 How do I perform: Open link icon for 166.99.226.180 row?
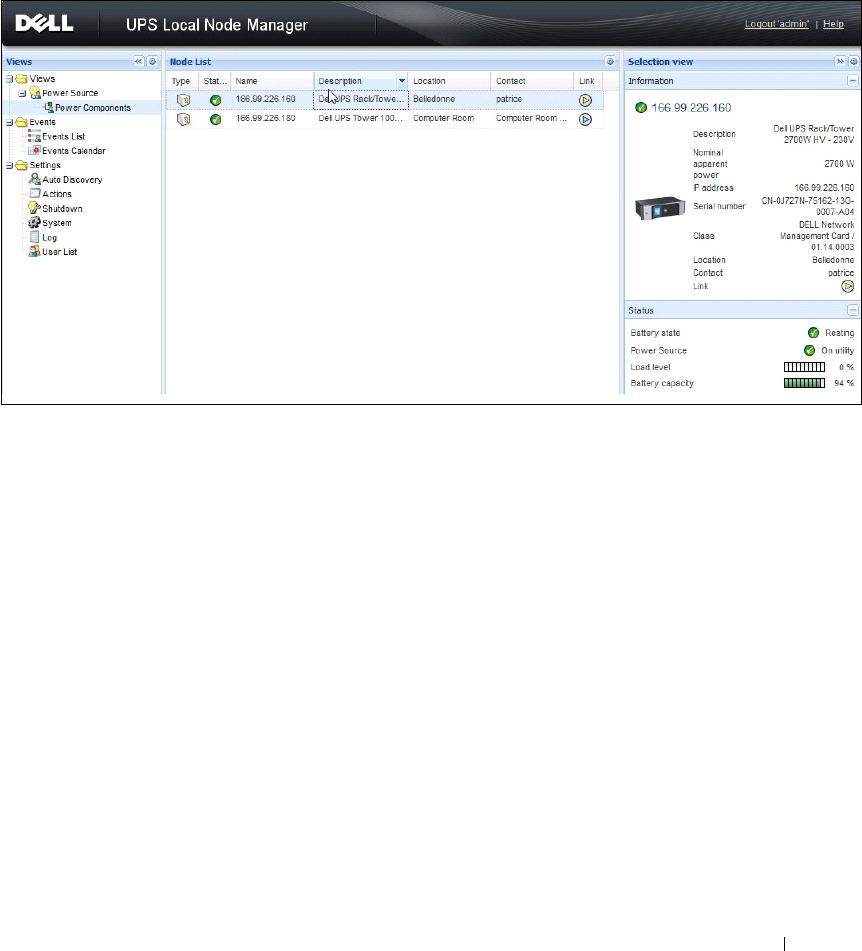point(585,119)
